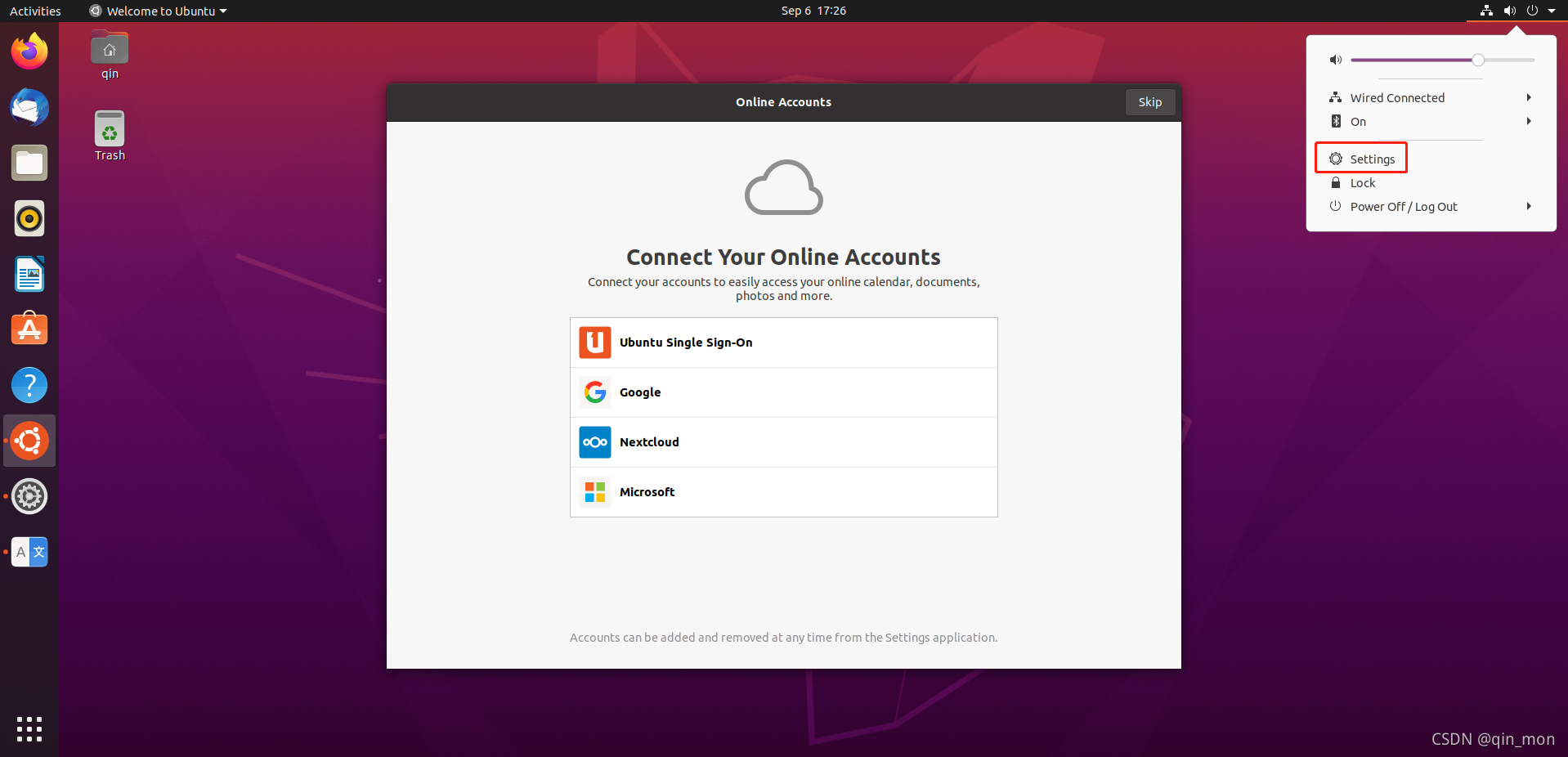Open Activities overview

click(x=35, y=11)
